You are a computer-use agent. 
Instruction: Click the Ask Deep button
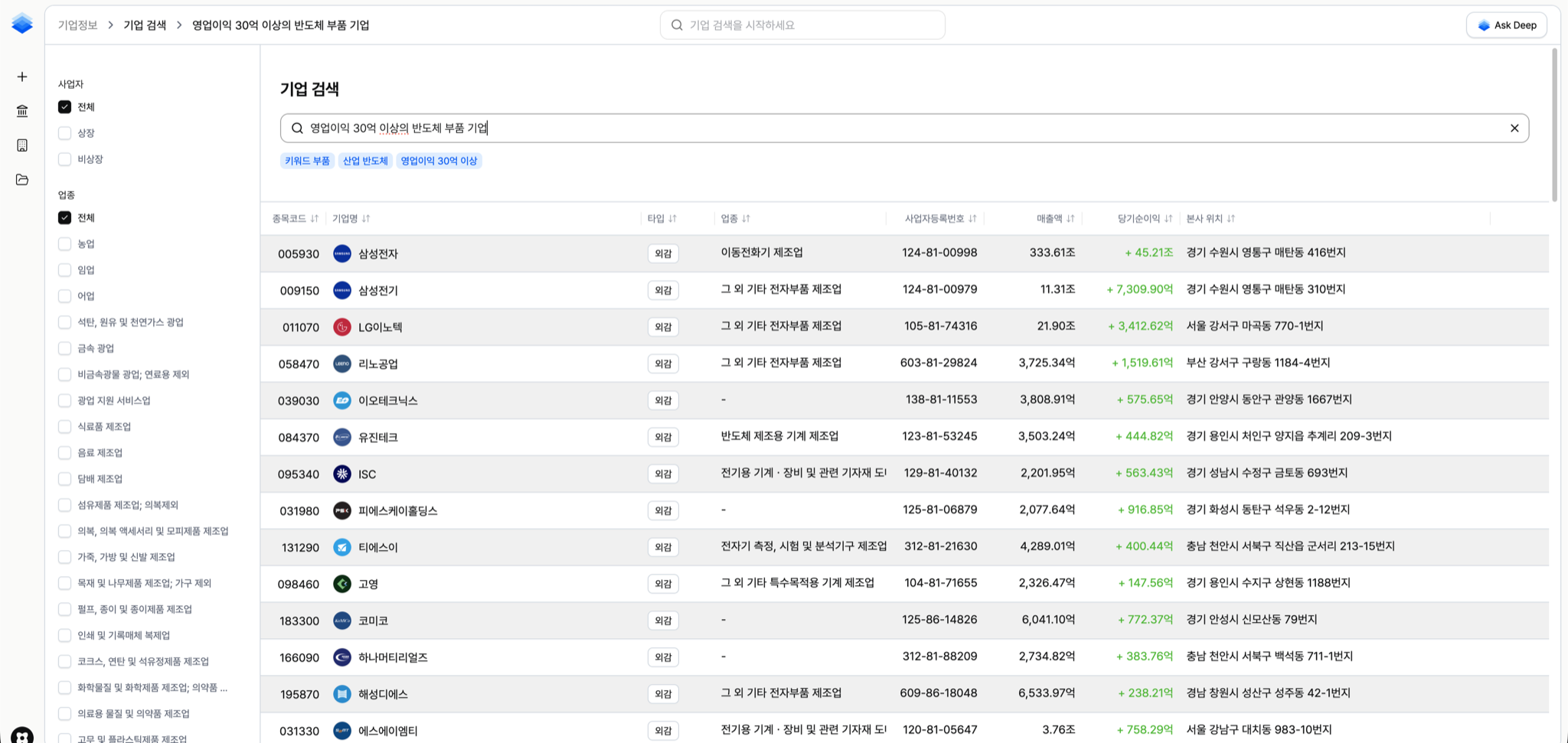1507,25
